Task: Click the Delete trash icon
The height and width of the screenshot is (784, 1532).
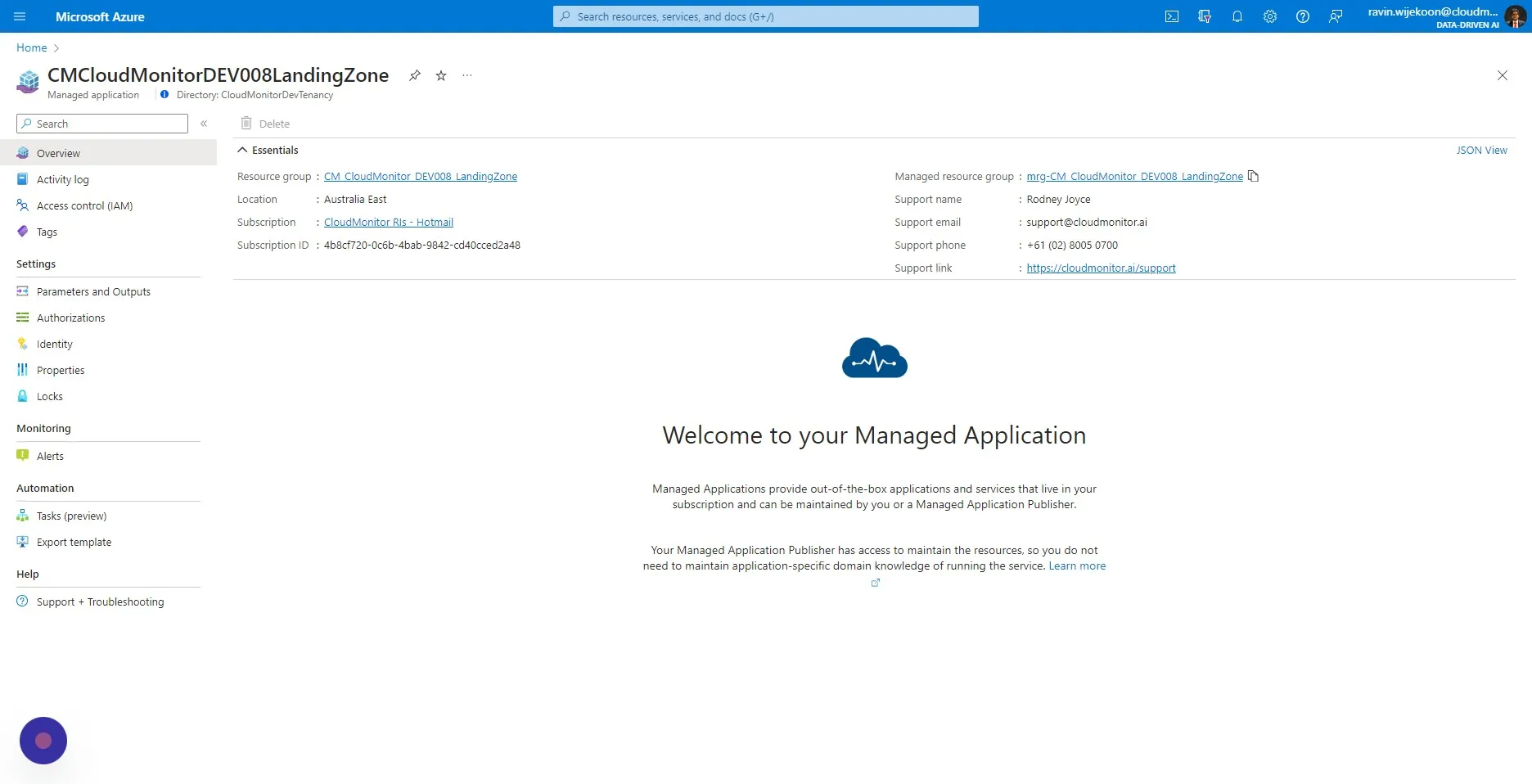Action: (x=246, y=124)
